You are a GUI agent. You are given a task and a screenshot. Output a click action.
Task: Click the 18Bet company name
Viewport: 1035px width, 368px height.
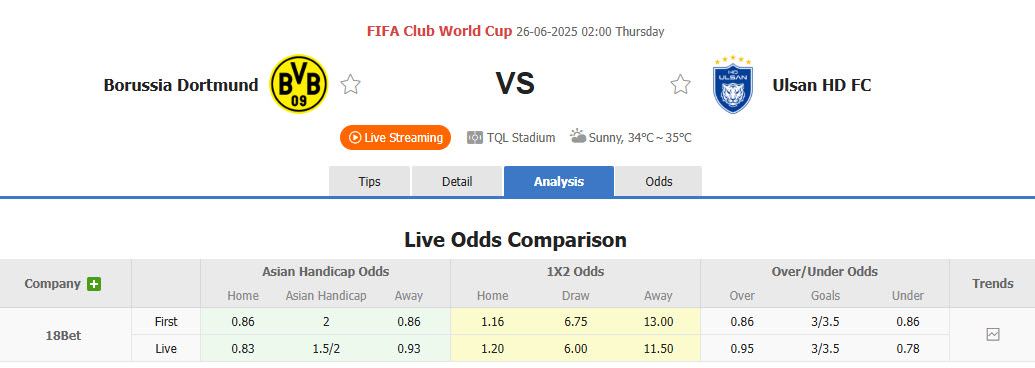click(63, 335)
